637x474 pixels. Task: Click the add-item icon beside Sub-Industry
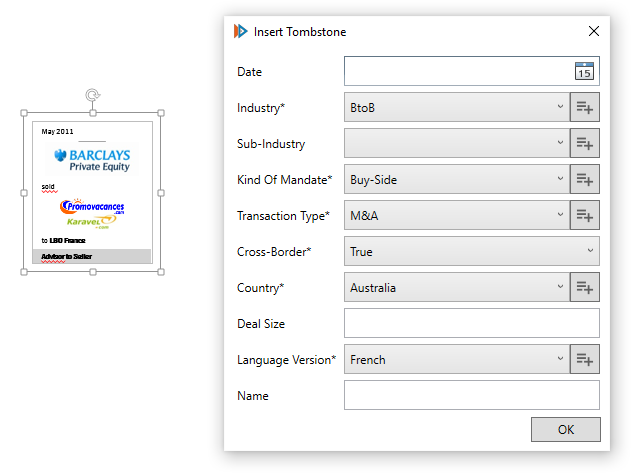(x=584, y=143)
